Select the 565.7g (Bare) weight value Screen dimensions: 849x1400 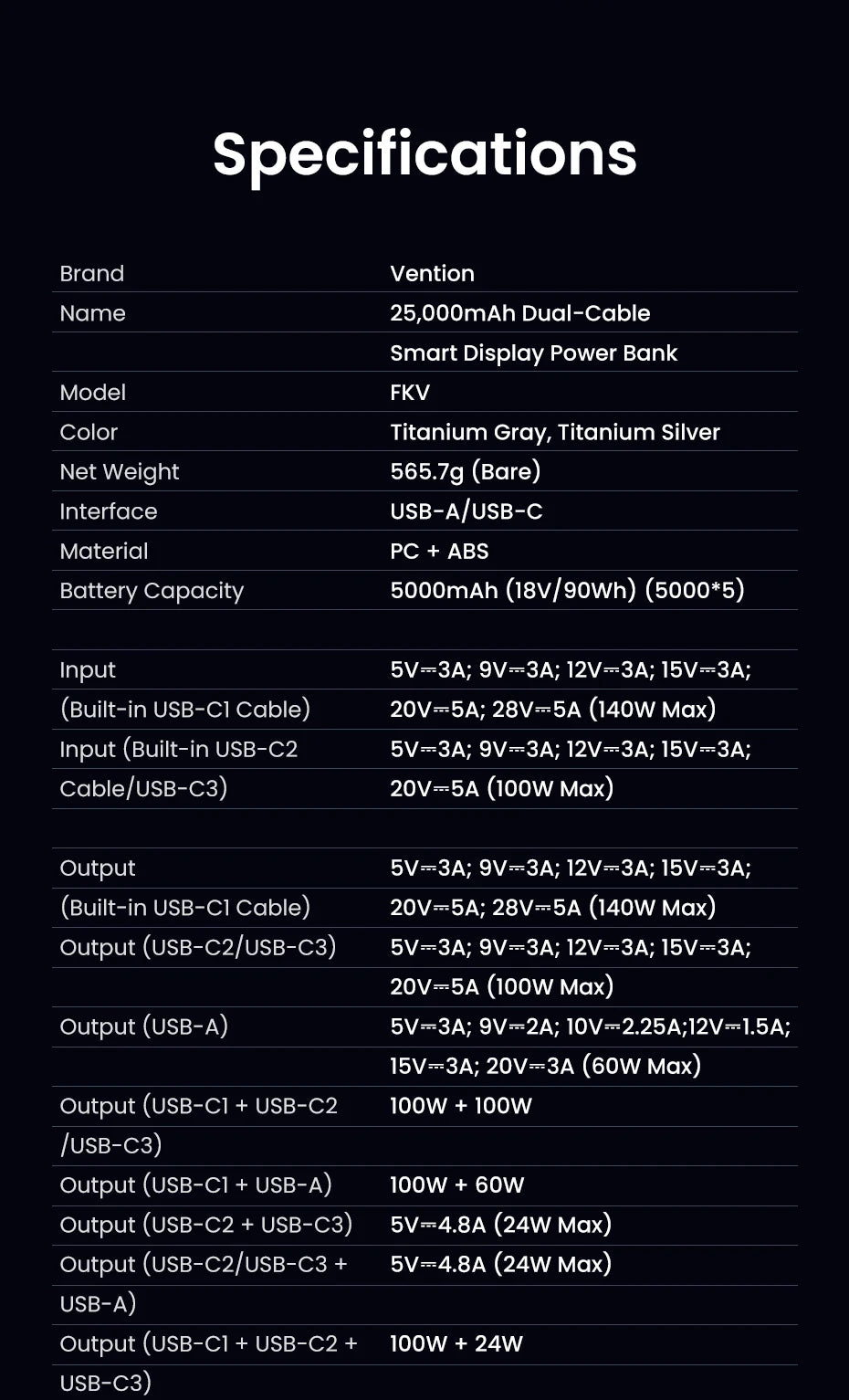click(465, 471)
